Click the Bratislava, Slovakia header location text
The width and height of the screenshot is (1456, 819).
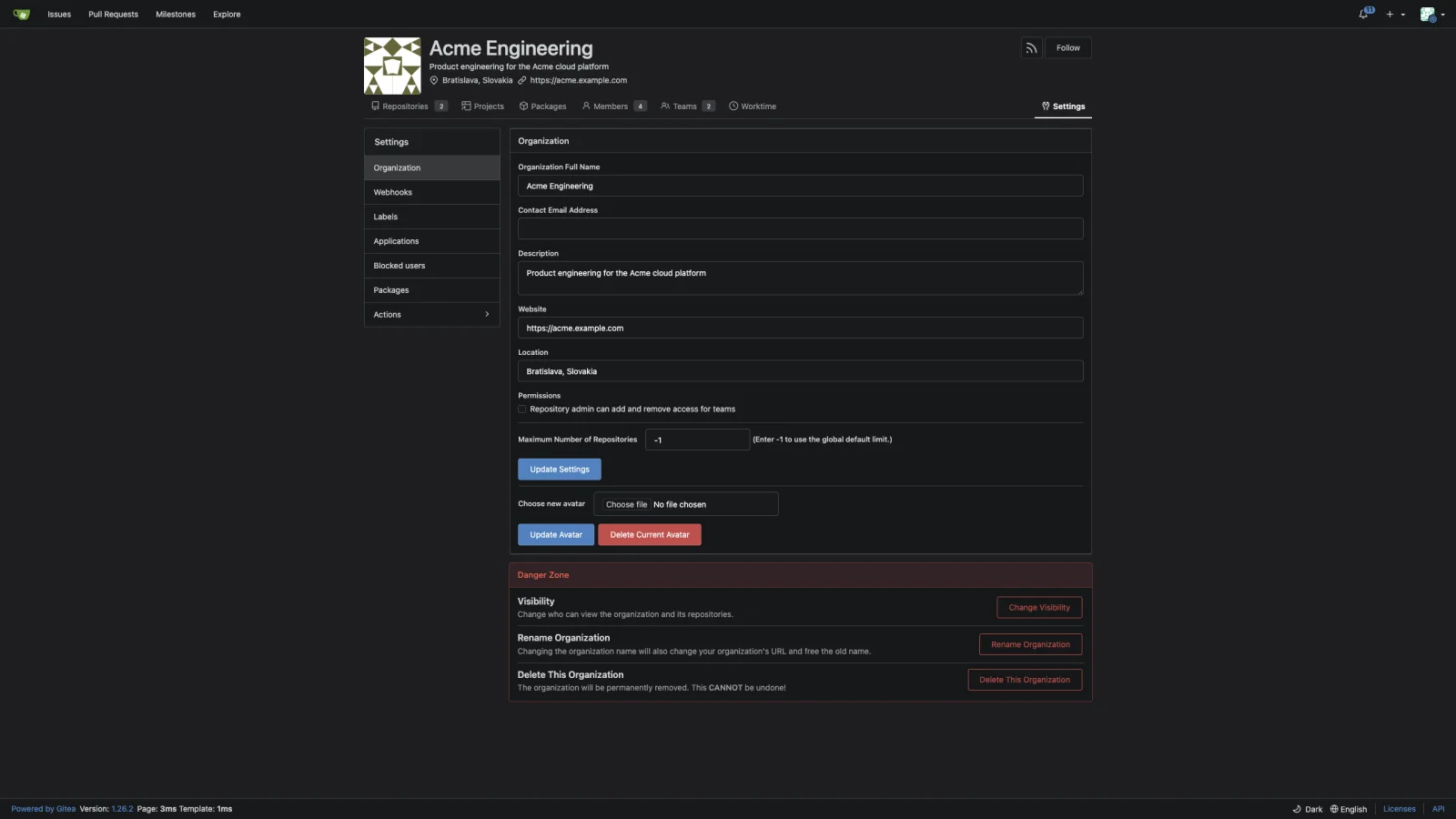[478, 81]
